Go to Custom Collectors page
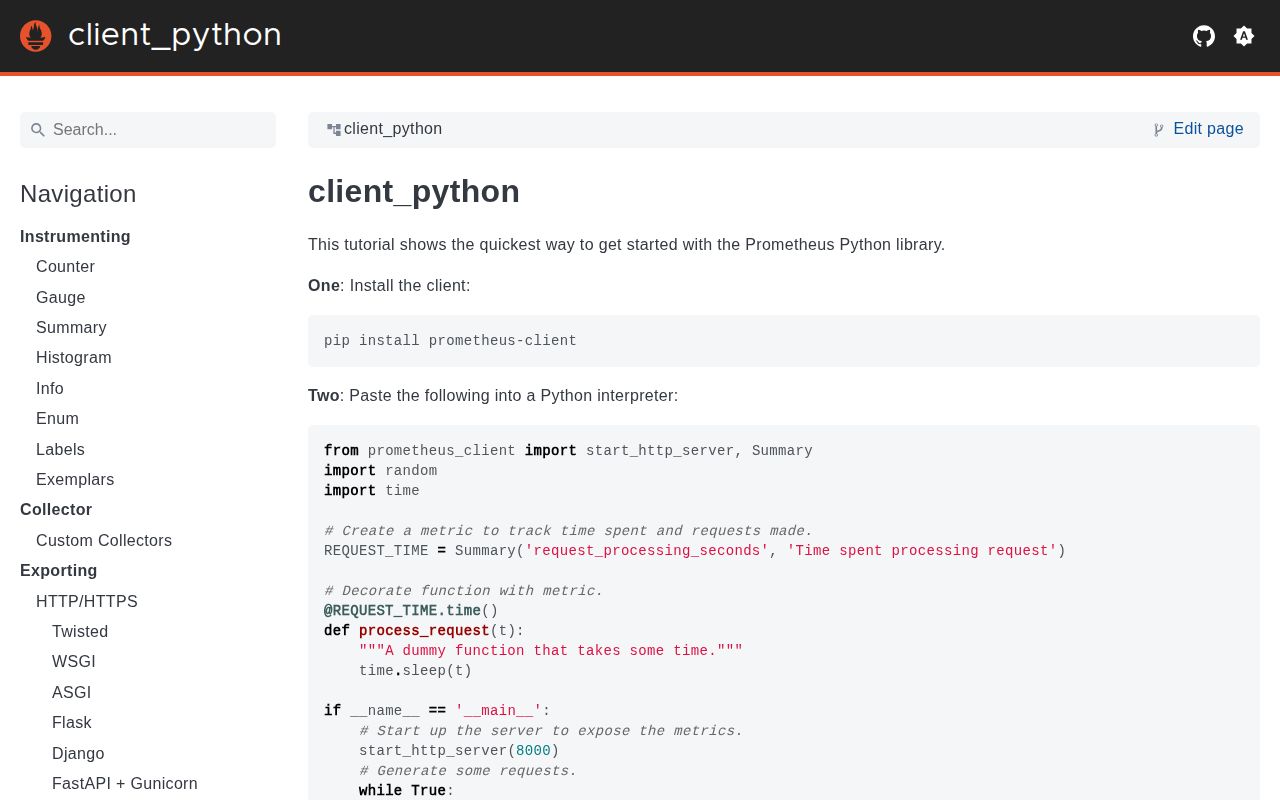This screenshot has height=800, width=1280. click(x=104, y=541)
